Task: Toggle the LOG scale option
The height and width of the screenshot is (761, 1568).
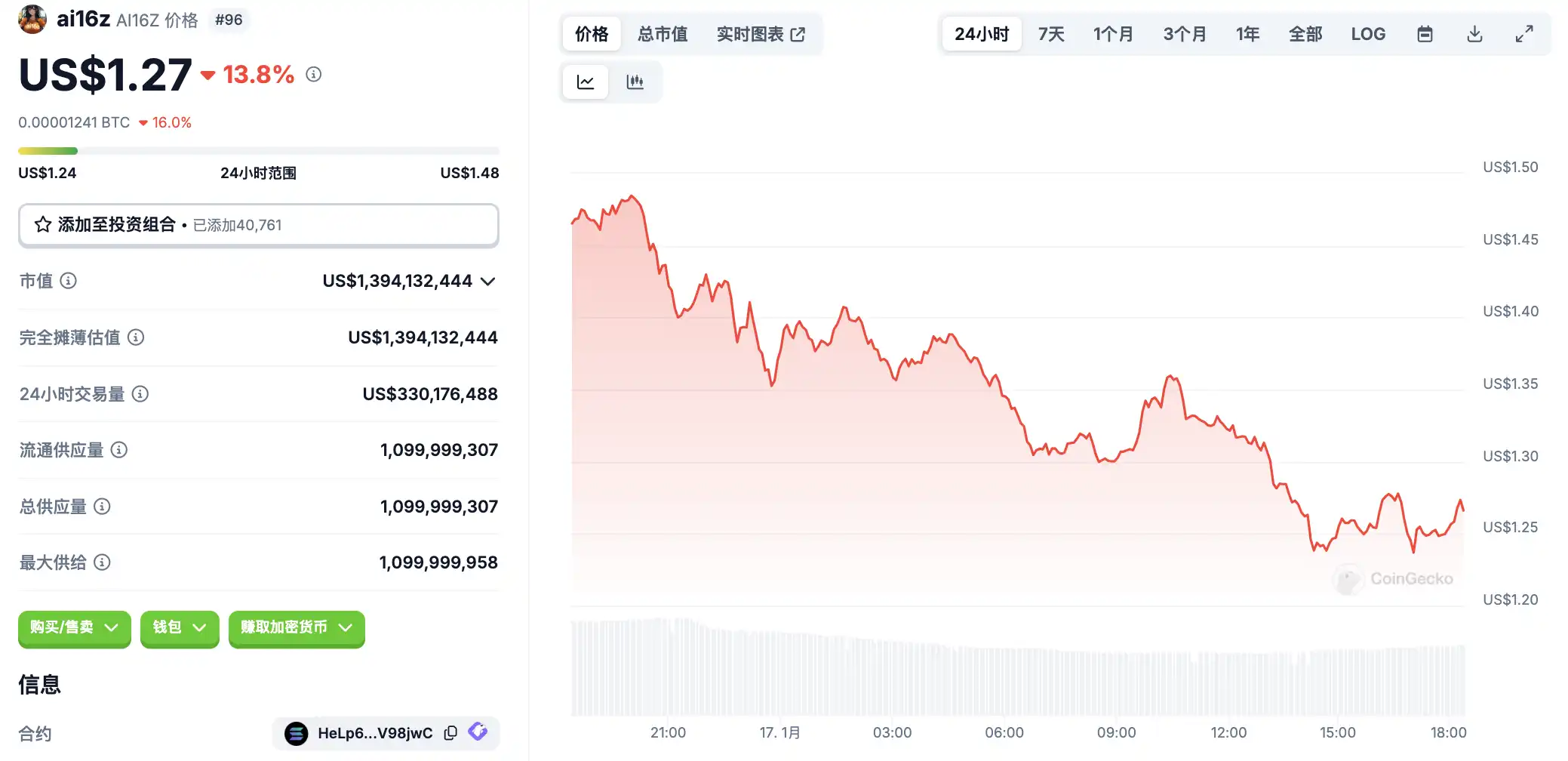Action: pos(1368,34)
